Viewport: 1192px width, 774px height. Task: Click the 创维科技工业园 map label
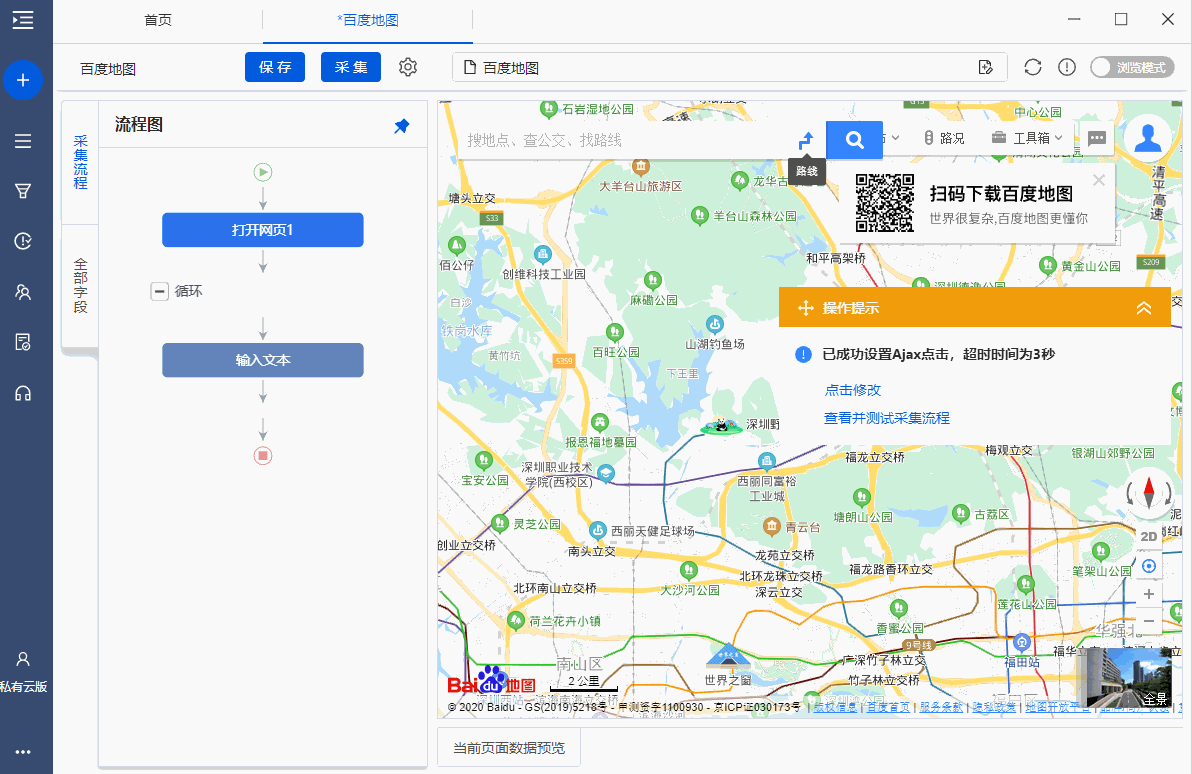click(544, 274)
